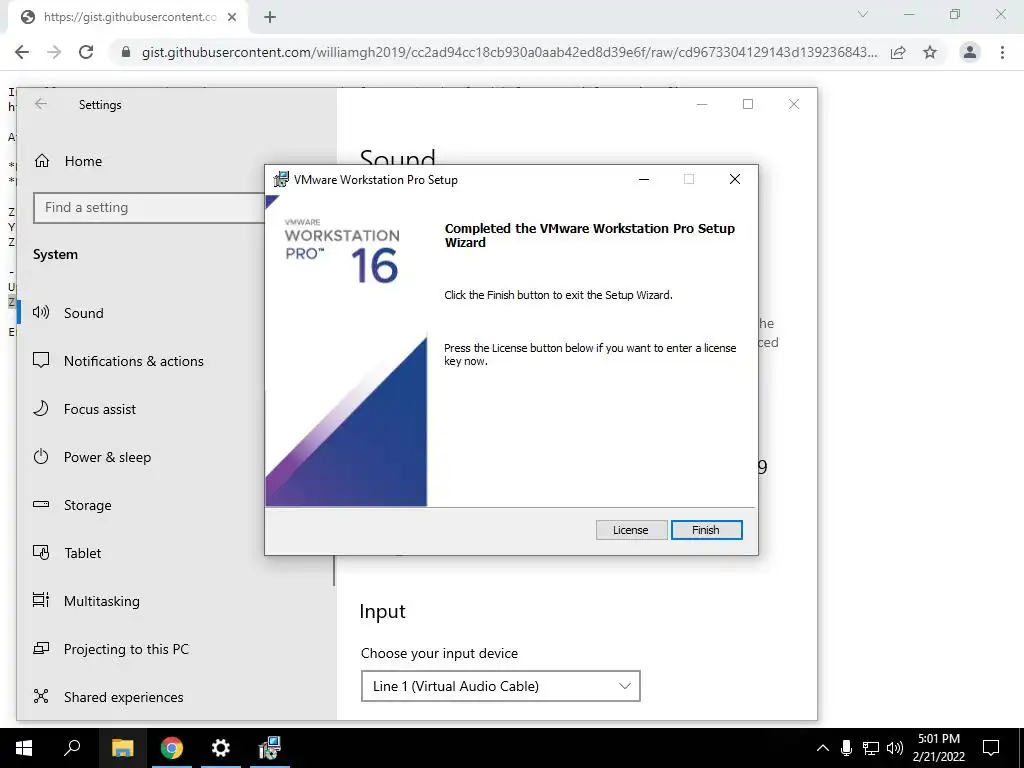Switch to VMware installer in the taskbar
Screen dimensions: 1024x768
[x=269, y=748]
